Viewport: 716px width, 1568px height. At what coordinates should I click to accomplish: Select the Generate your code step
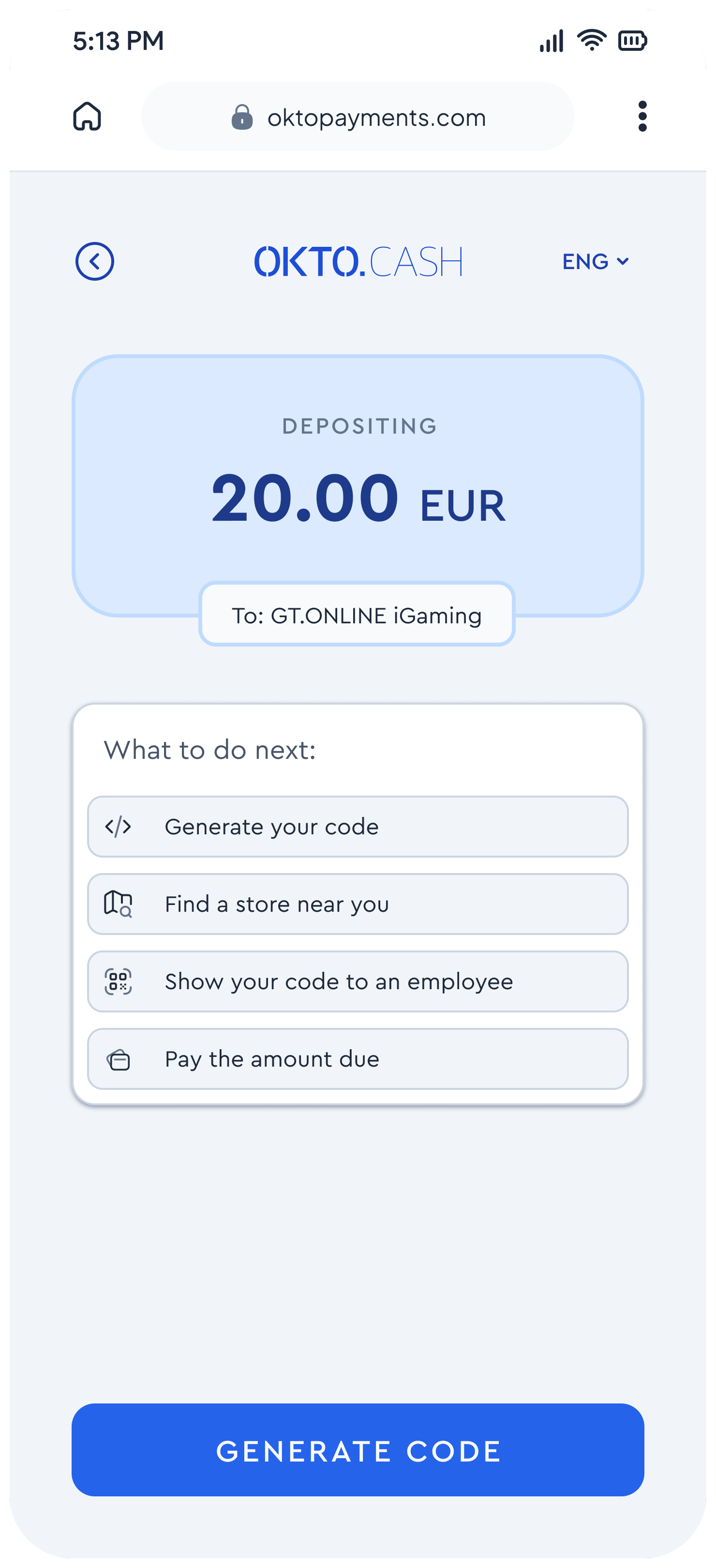358,827
